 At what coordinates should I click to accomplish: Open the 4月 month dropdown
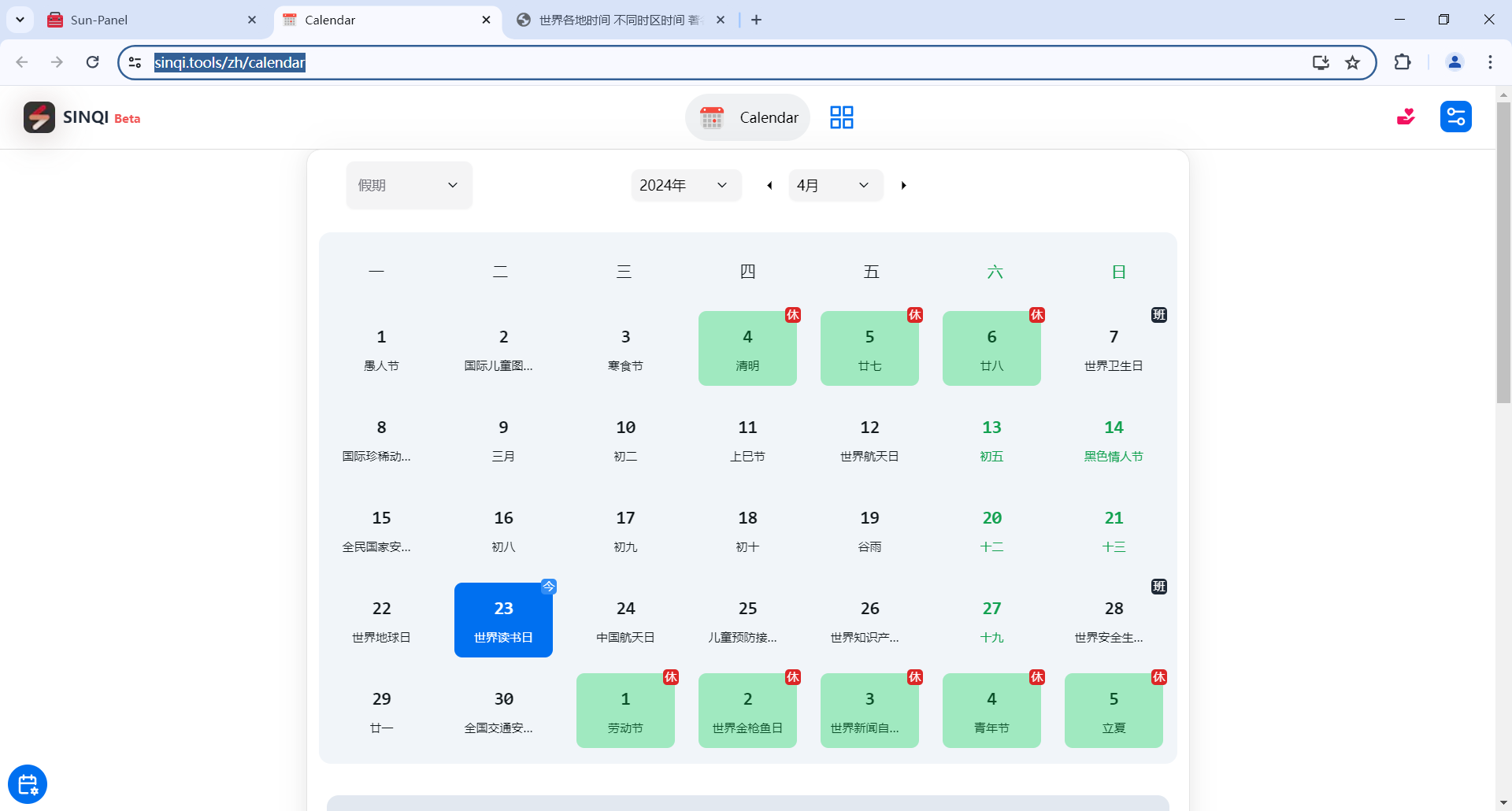(x=836, y=186)
